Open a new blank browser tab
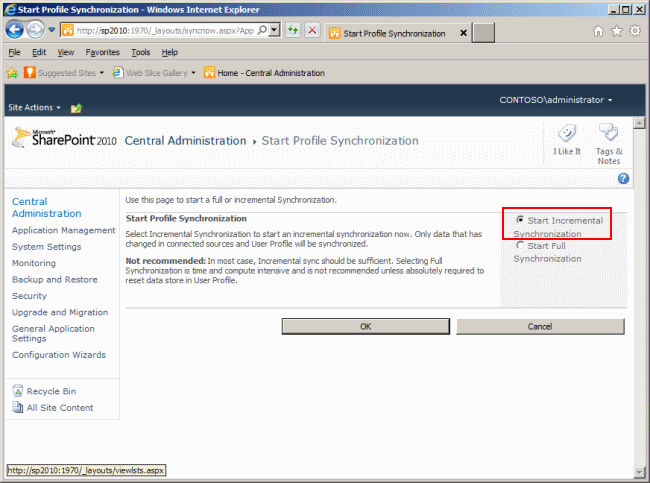 pyautogui.click(x=484, y=33)
